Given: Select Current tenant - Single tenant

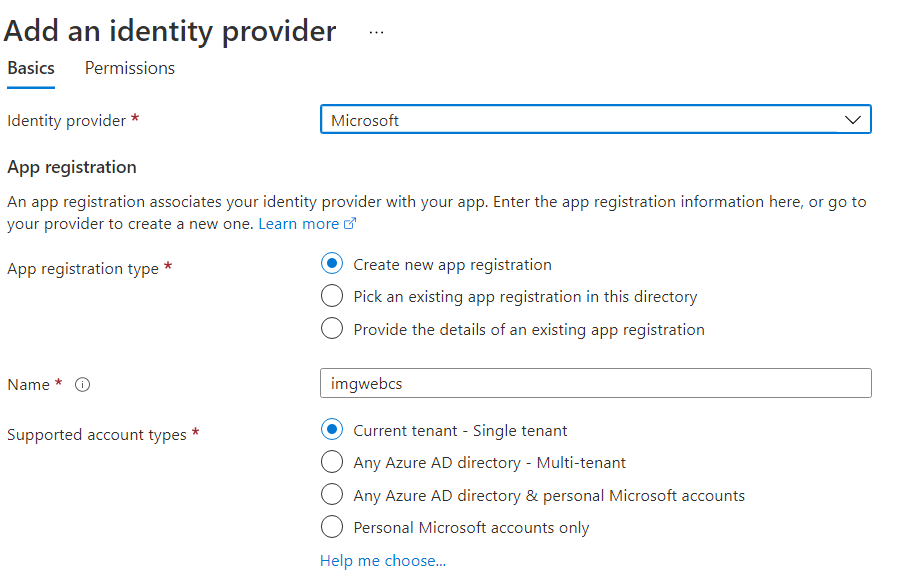Looking at the screenshot, I should pyautogui.click(x=332, y=431).
